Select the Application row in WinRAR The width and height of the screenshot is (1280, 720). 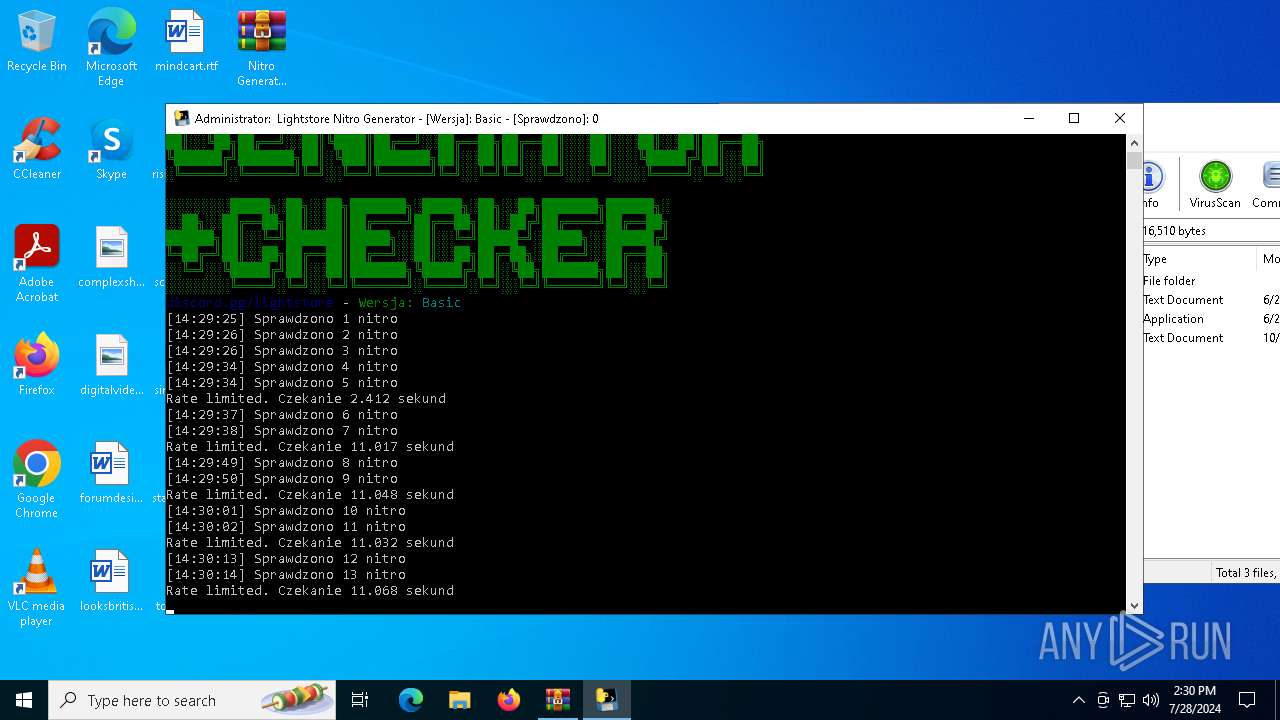tap(1211, 319)
